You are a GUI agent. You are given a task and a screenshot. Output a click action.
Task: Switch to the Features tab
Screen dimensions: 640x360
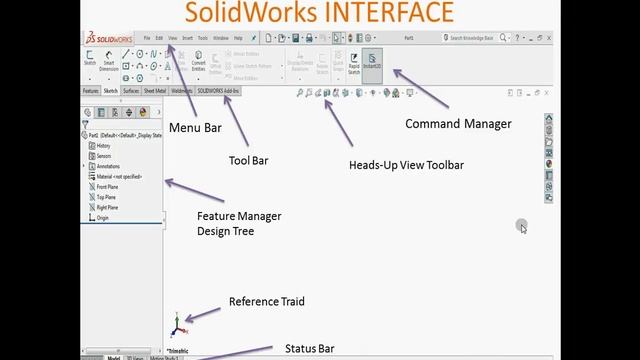(91, 91)
